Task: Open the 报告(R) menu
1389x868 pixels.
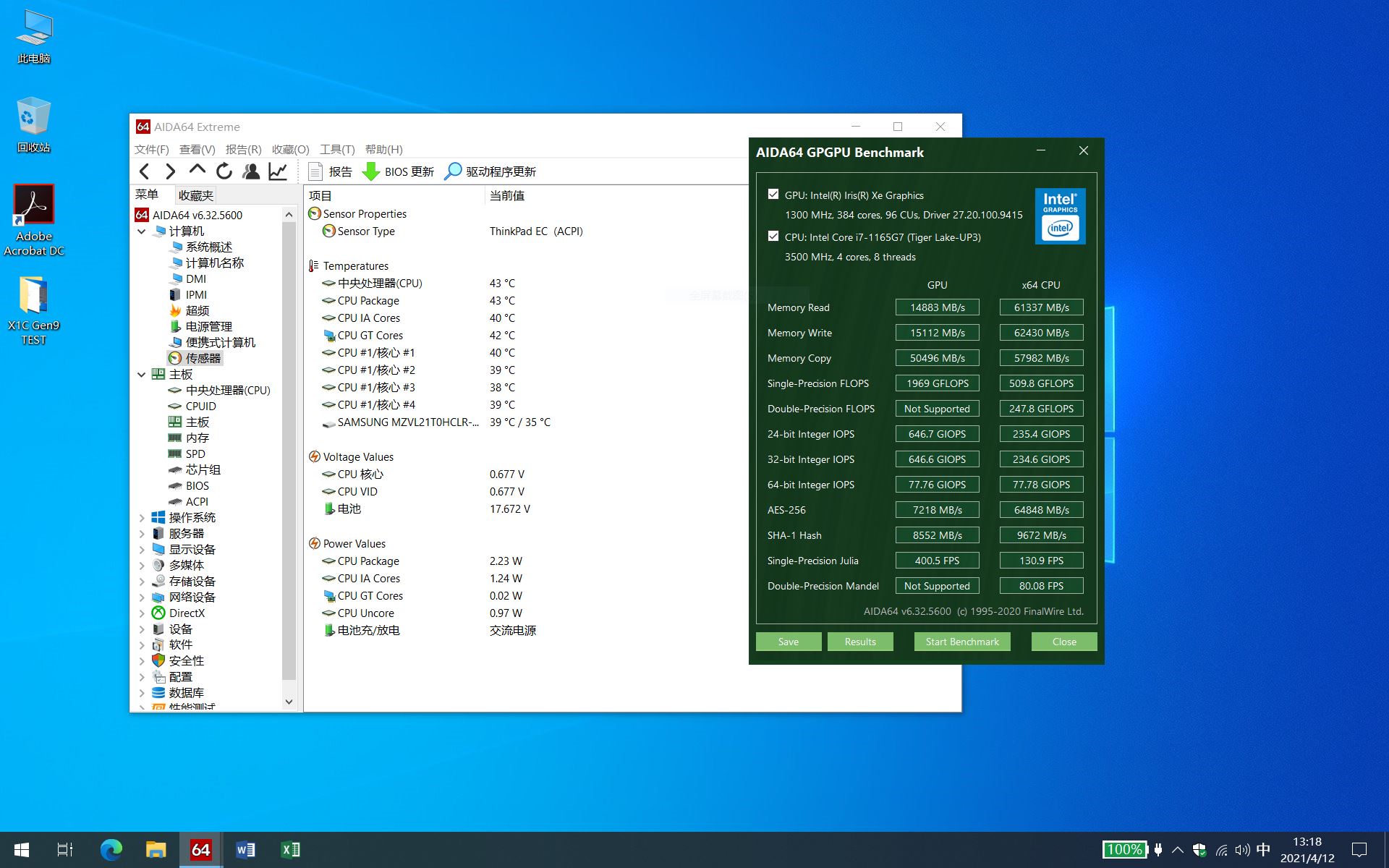Action: click(243, 149)
